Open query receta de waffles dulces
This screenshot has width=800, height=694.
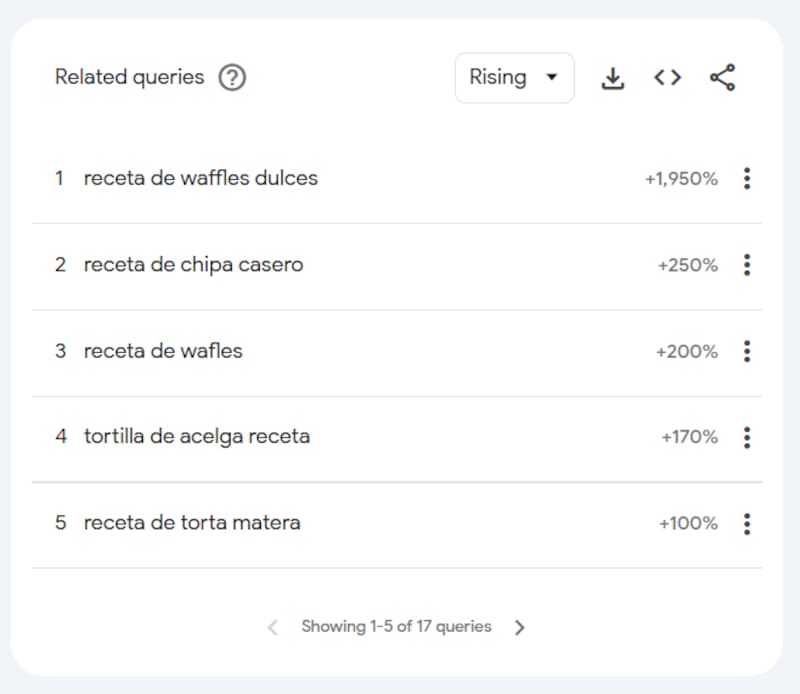[201, 178]
